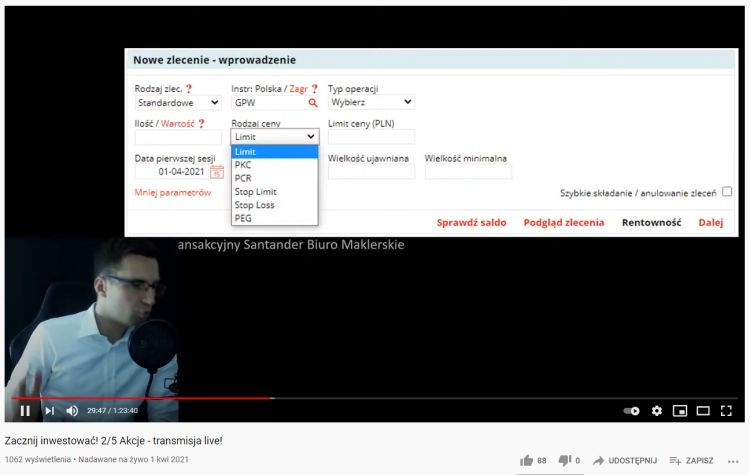
Task: Select Stop Loss from price type list
Action: (x=254, y=205)
